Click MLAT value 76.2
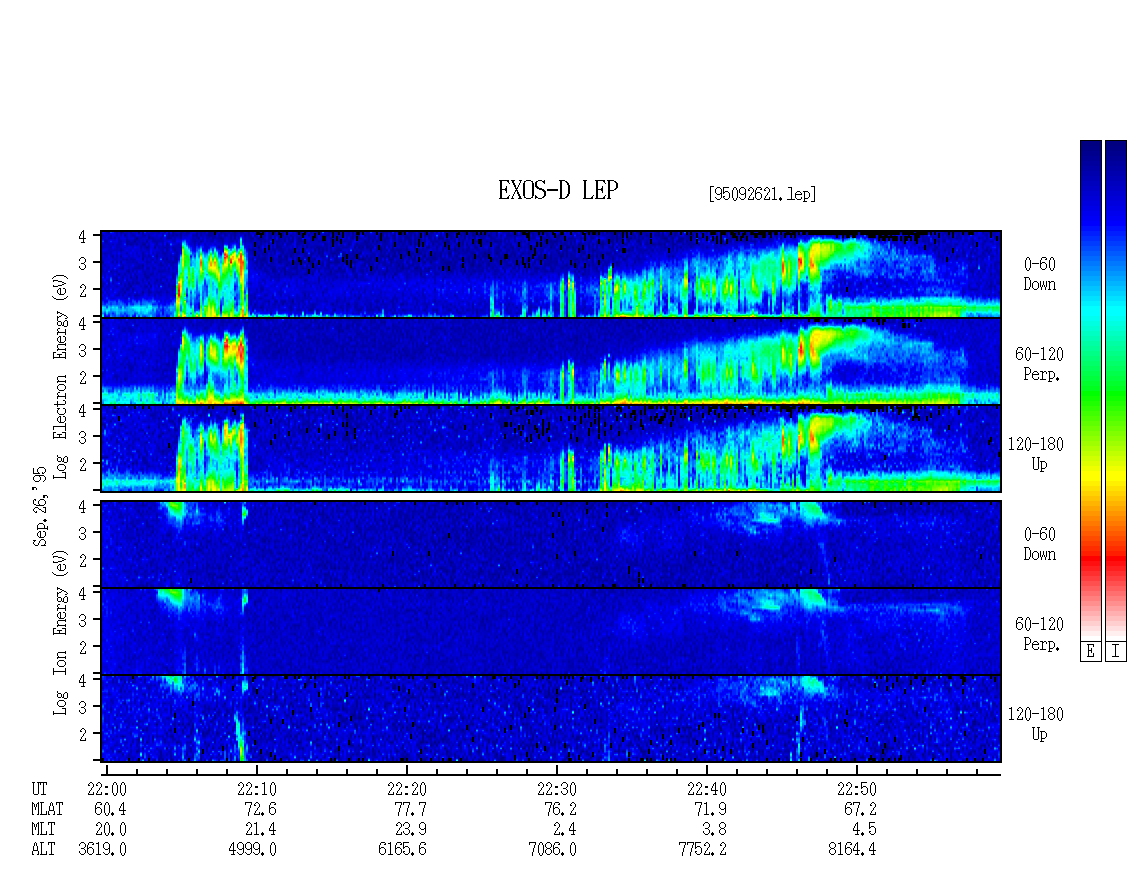This screenshot has width=1130, height=875. 560,809
